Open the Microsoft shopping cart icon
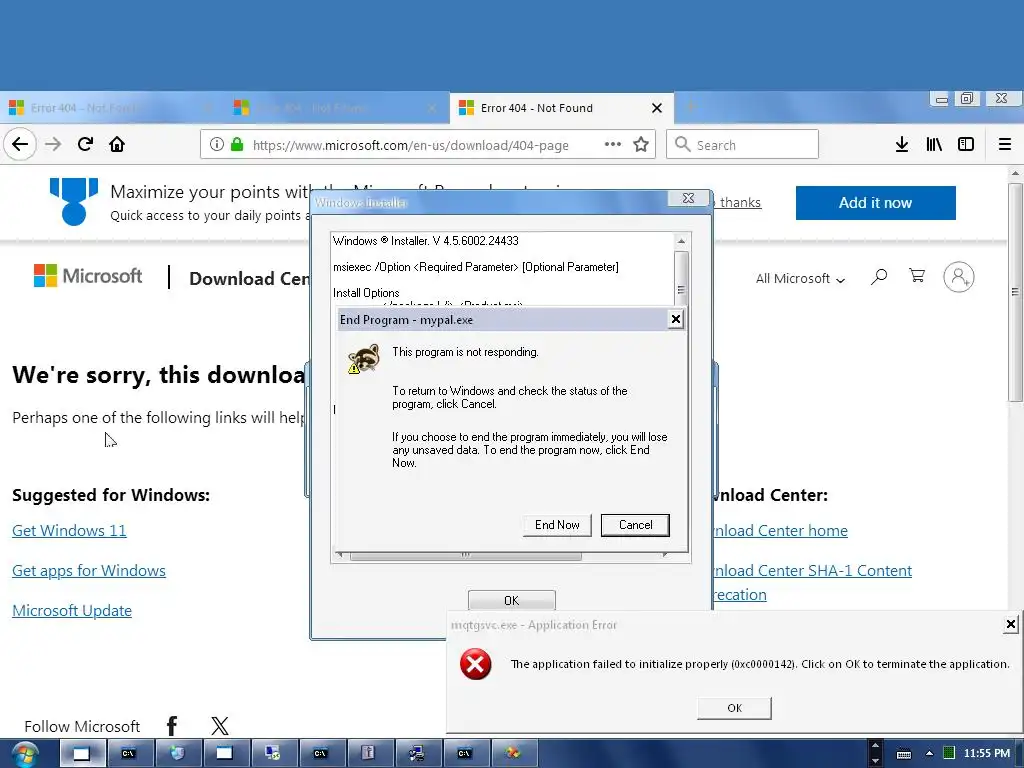Image resolution: width=1024 pixels, height=768 pixels. tap(917, 276)
